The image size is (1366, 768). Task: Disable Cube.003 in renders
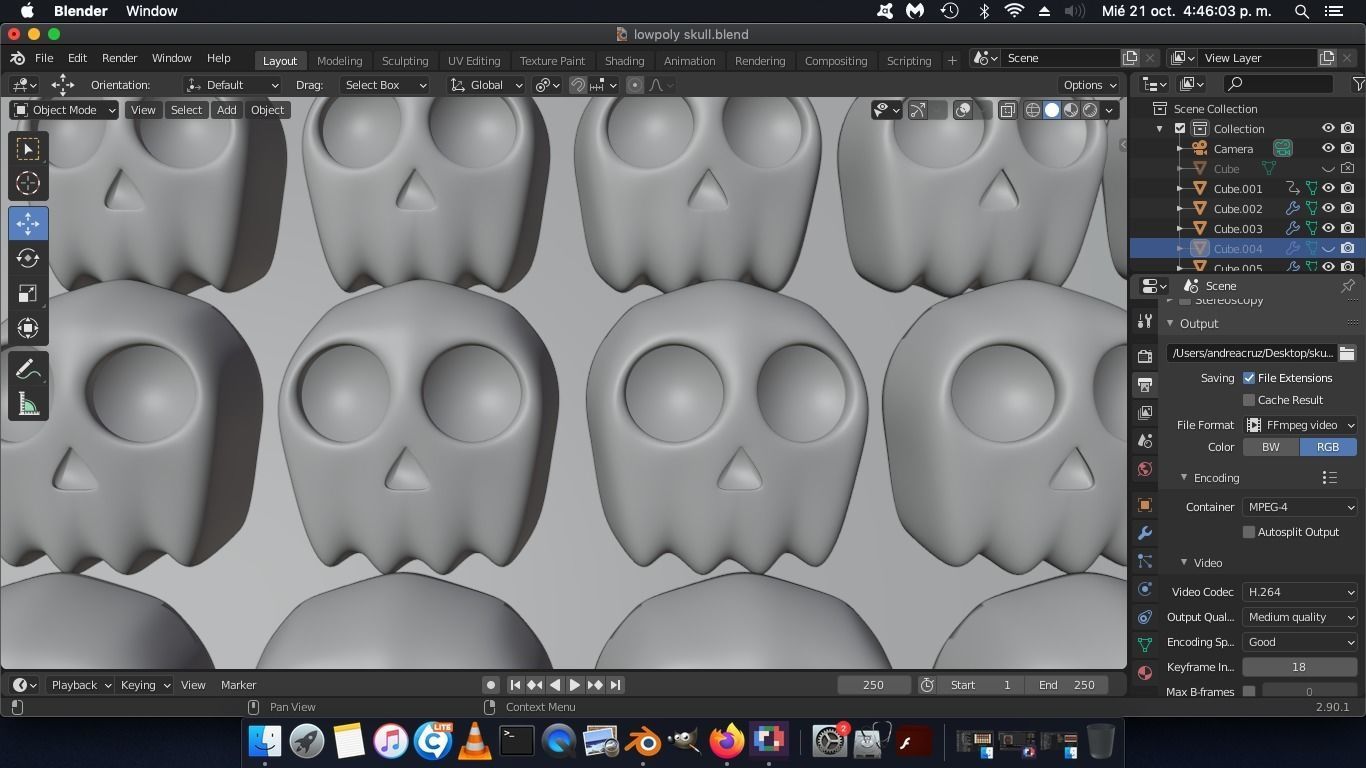point(1348,228)
